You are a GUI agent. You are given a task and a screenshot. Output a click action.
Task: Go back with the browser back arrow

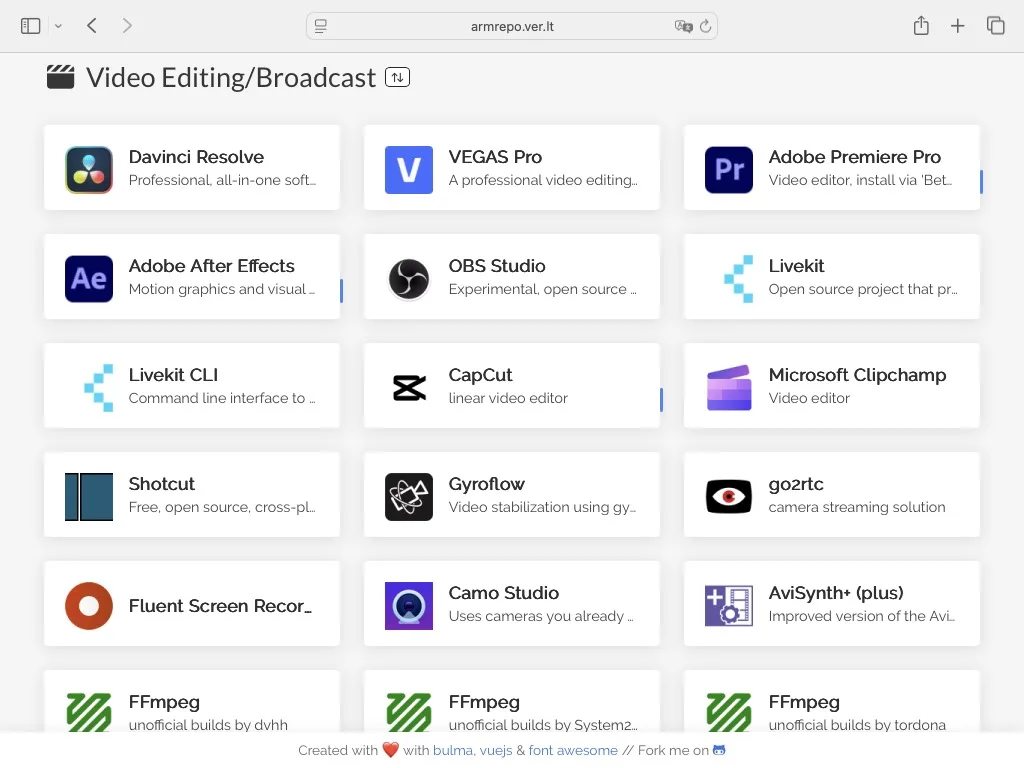click(92, 26)
